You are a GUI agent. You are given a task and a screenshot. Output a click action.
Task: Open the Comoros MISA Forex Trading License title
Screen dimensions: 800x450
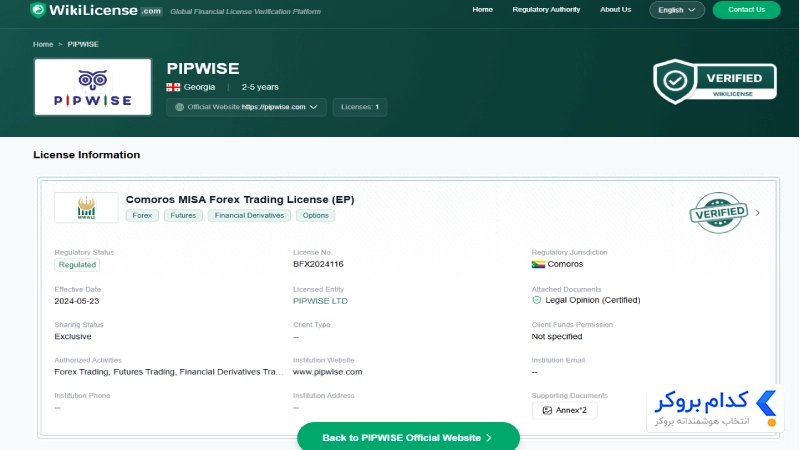[x=240, y=199]
